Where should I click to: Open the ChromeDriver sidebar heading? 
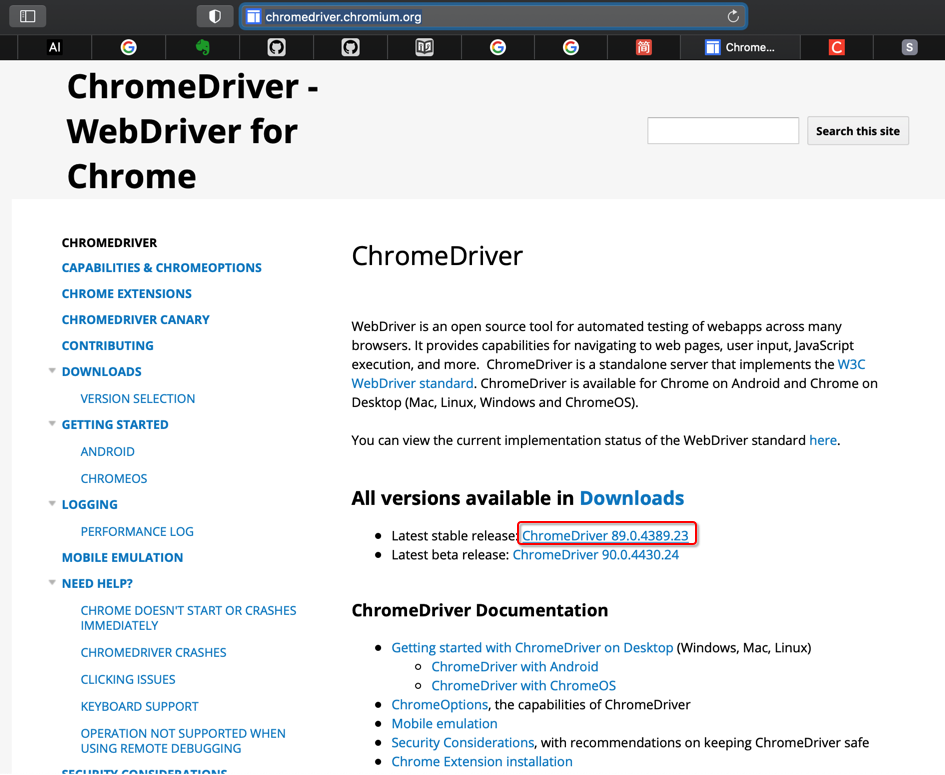click(109, 243)
